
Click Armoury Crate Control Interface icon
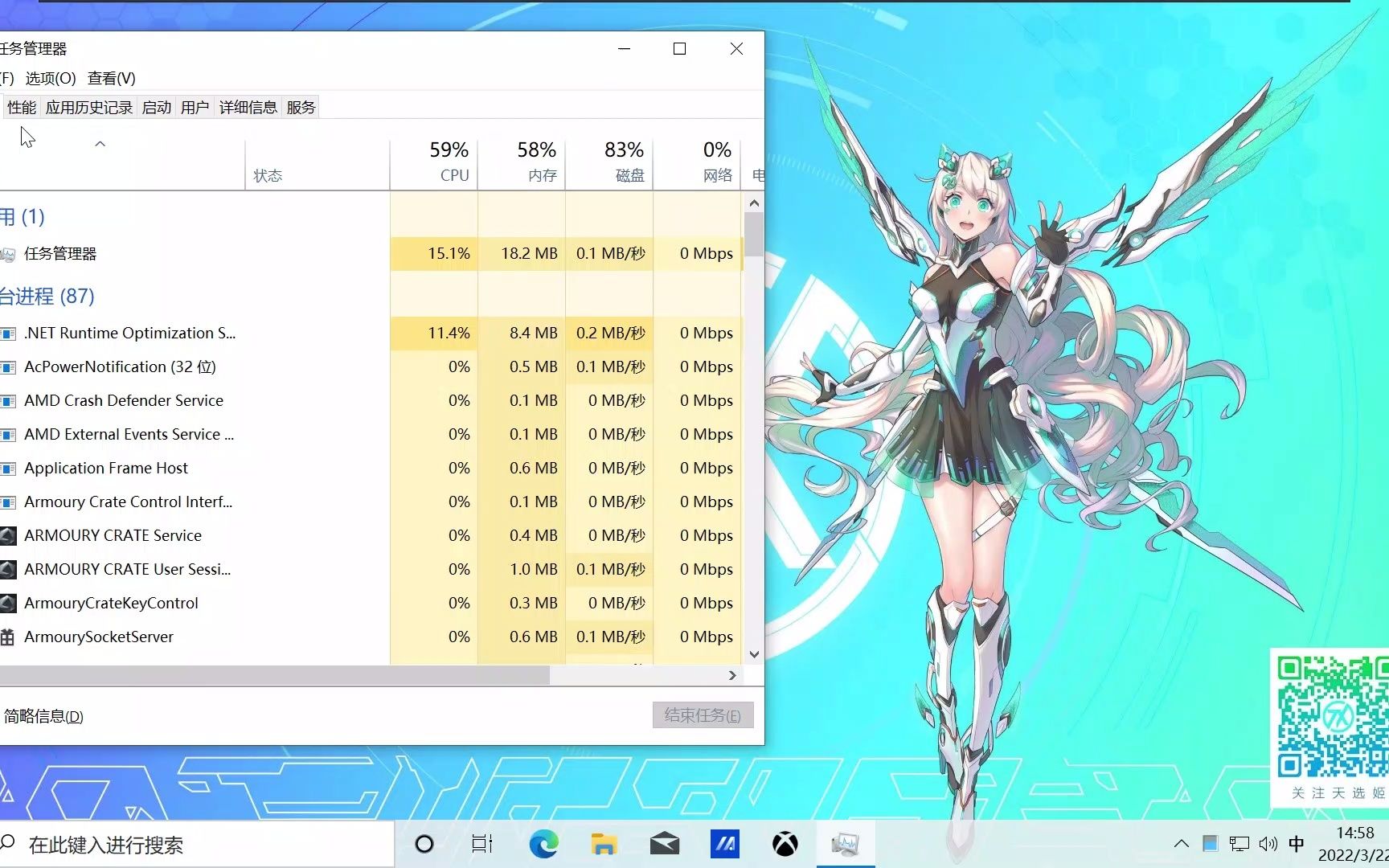7,502
